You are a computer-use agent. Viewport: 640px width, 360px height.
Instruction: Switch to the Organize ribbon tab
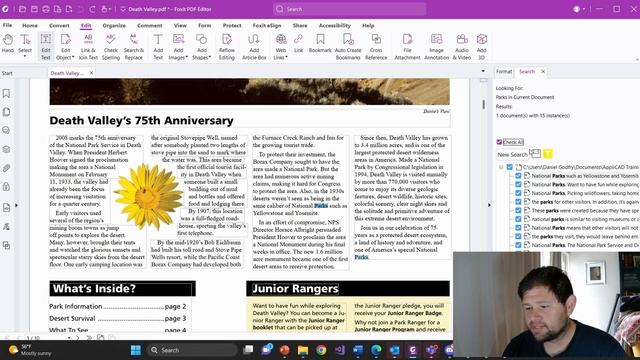(x=114, y=25)
